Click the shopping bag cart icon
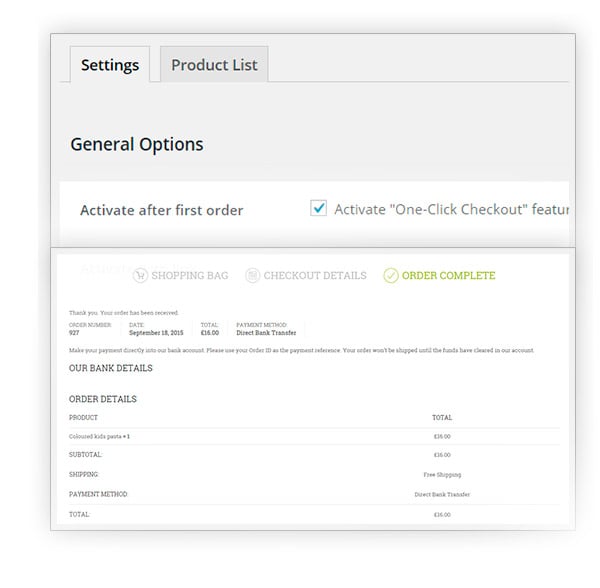 (x=140, y=275)
